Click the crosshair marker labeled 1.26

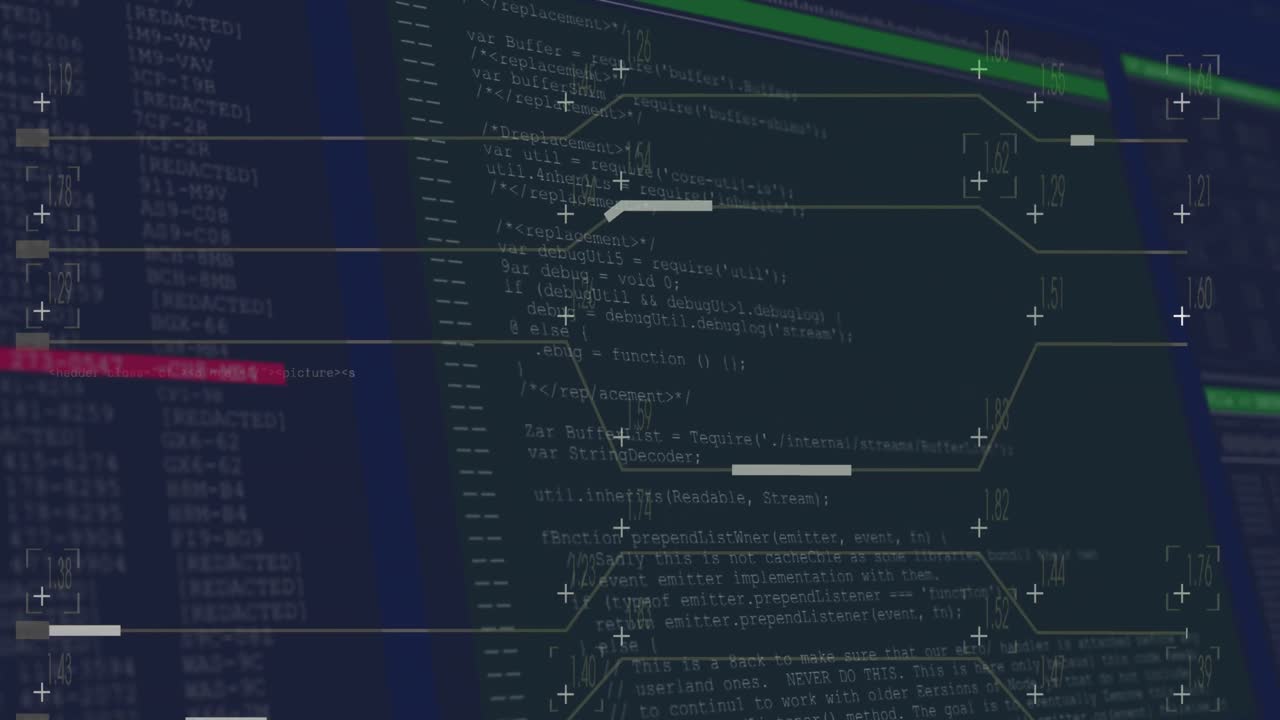tap(620, 70)
